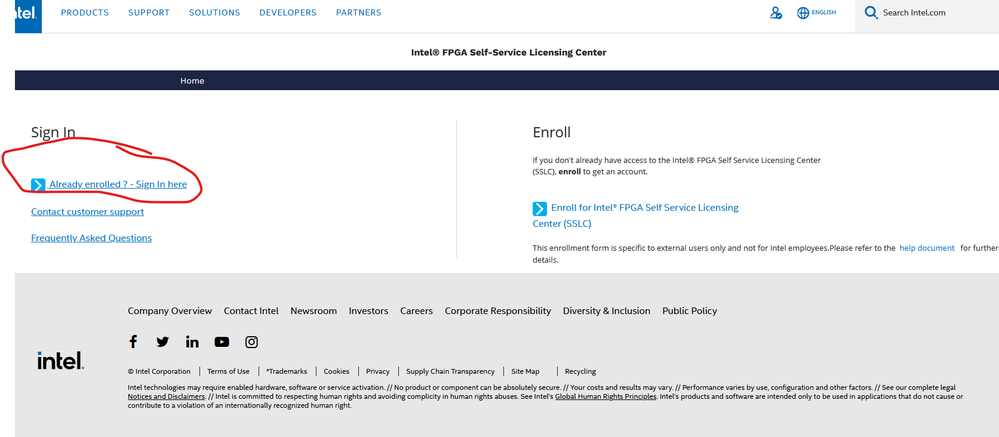
Task: Open Intel's Facebook page icon
Action: click(133, 342)
